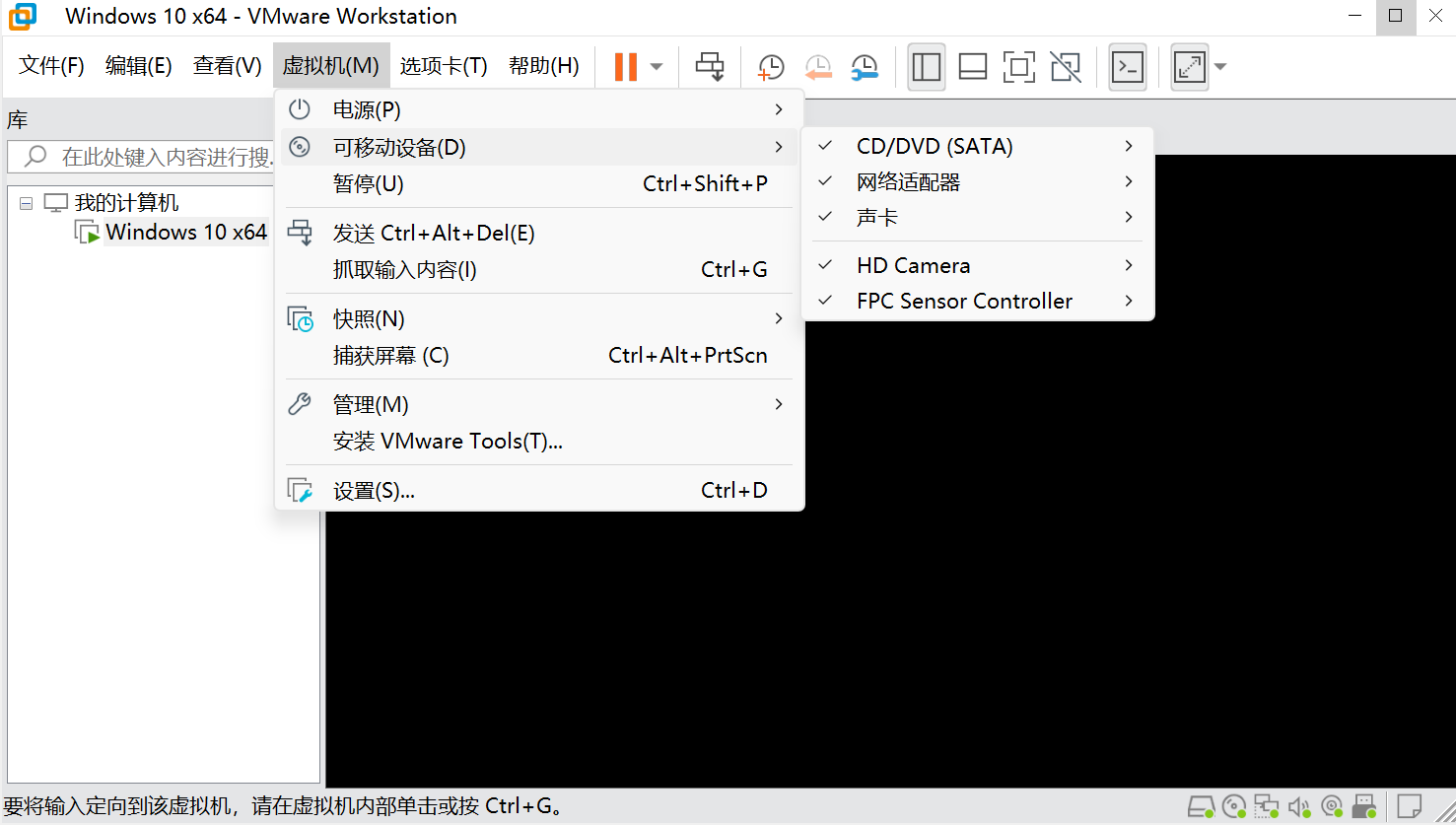
Task: Expand the 电源(P) submenu arrow
Action: [779, 109]
